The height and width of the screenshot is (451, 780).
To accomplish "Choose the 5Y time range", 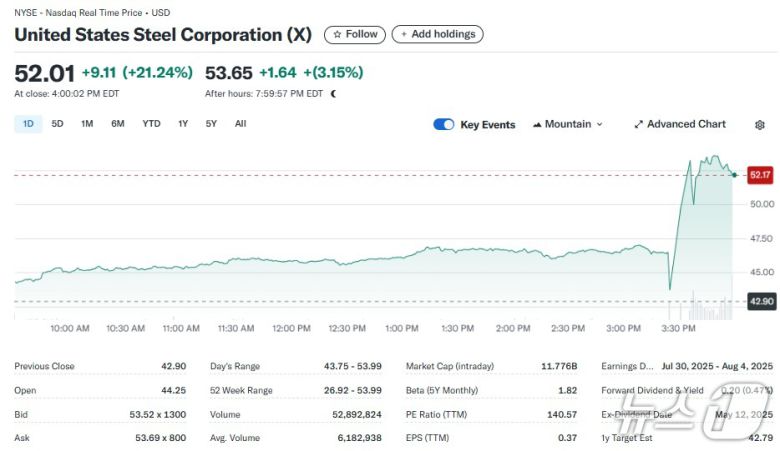I will 211,124.
